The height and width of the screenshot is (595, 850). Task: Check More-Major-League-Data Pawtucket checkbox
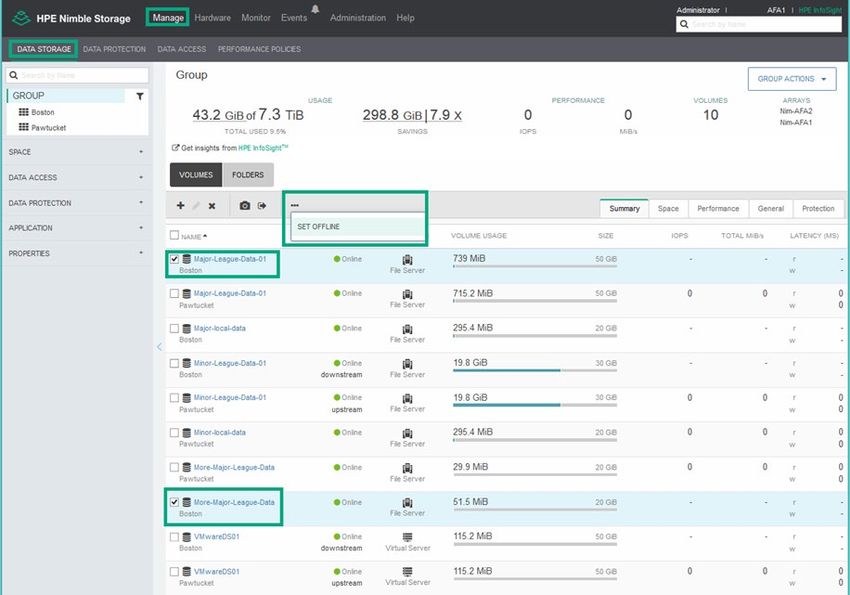pyautogui.click(x=174, y=467)
